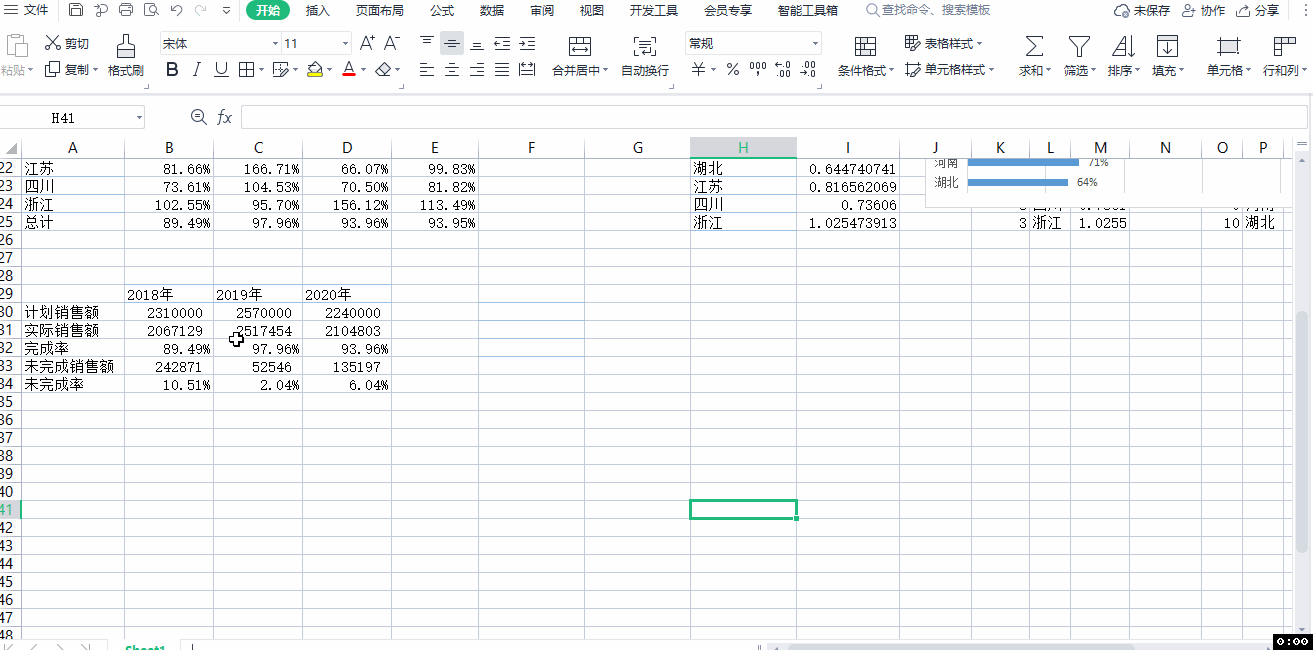This screenshot has width=1313, height=650.
Task: Open Print Preview icon
Action: pyautogui.click(x=151, y=10)
